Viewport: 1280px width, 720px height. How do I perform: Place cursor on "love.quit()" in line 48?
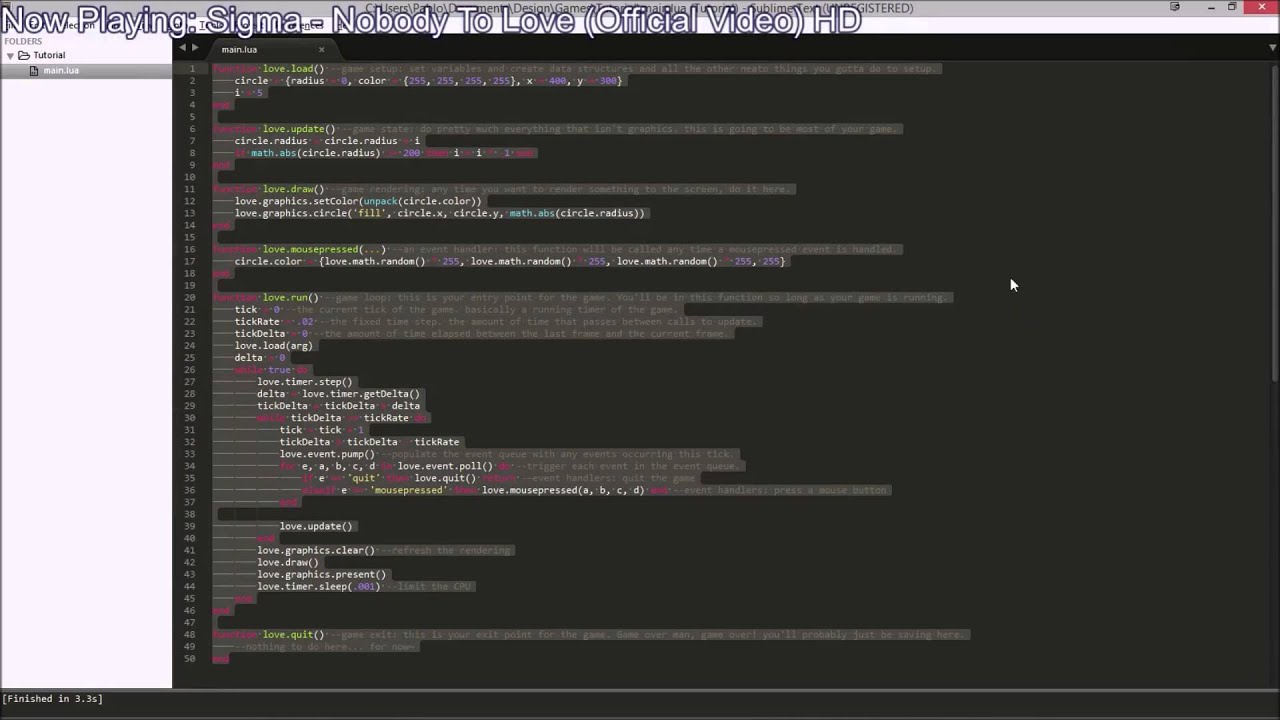[x=293, y=634]
